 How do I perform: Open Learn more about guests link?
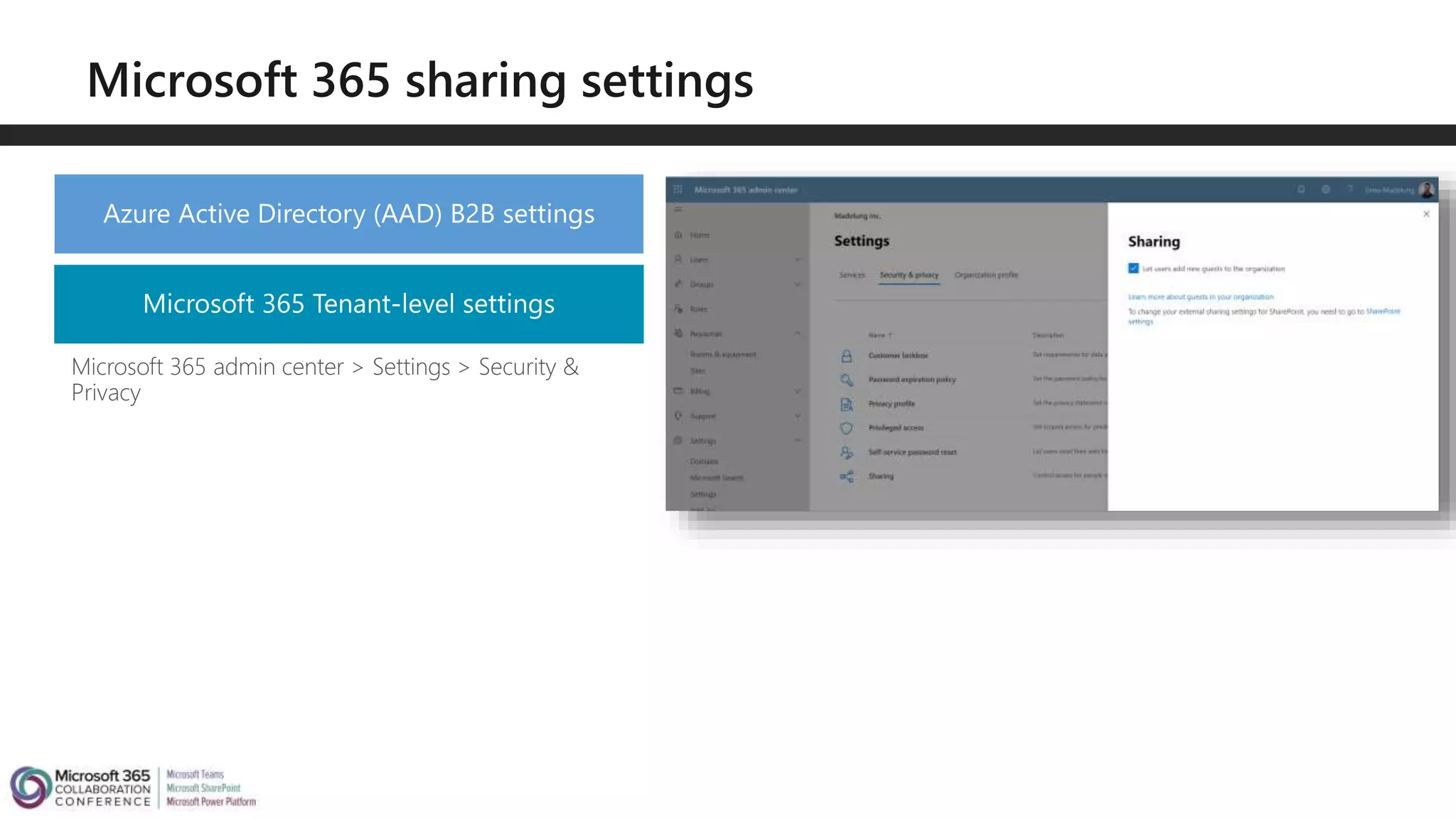coord(1201,297)
